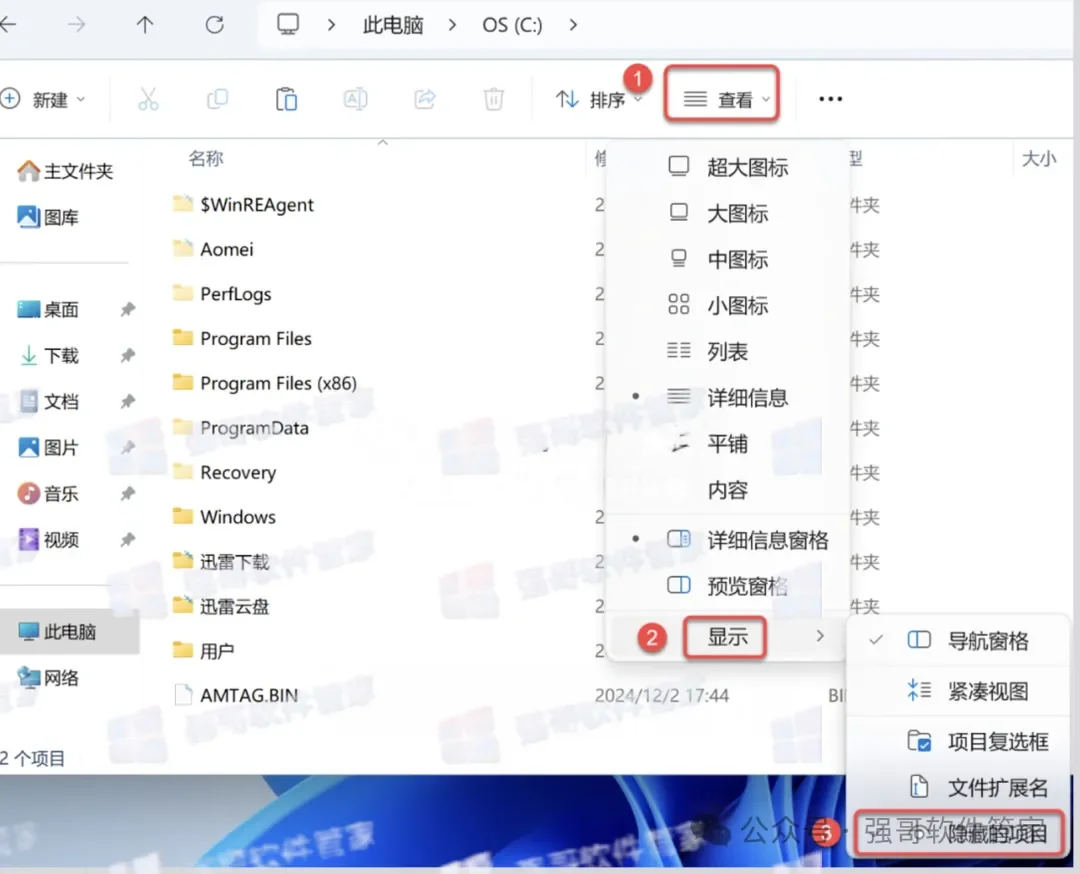The width and height of the screenshot is (1080, 874).
Task: Refresh the current folder
Action: click(214, 25)
